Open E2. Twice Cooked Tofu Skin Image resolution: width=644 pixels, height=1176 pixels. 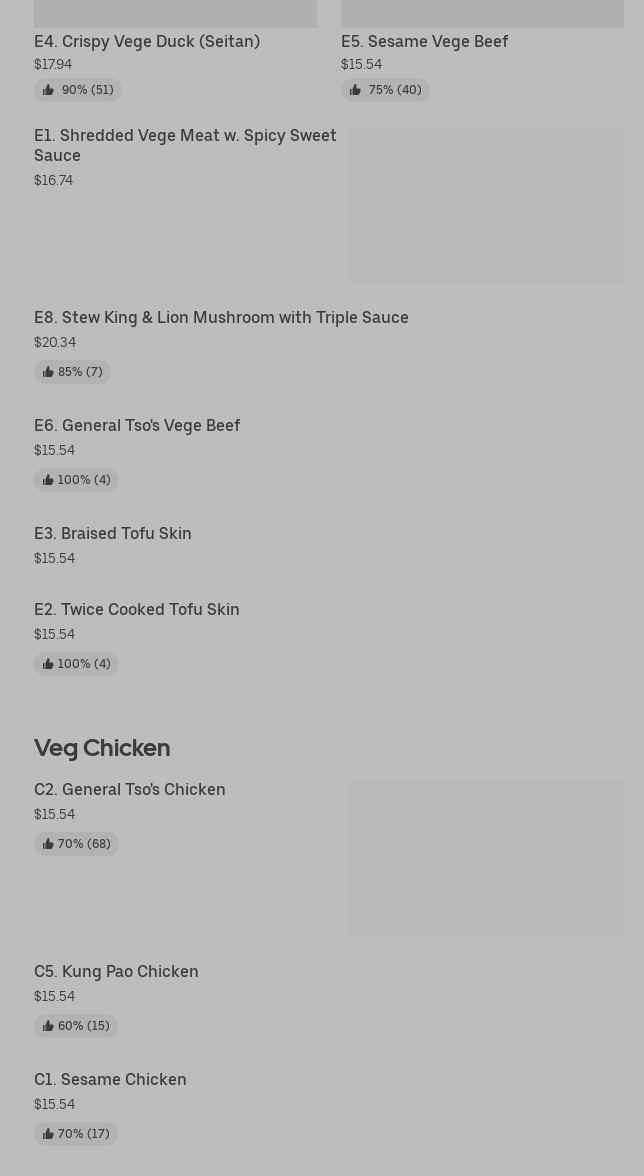tap(137, 609)
